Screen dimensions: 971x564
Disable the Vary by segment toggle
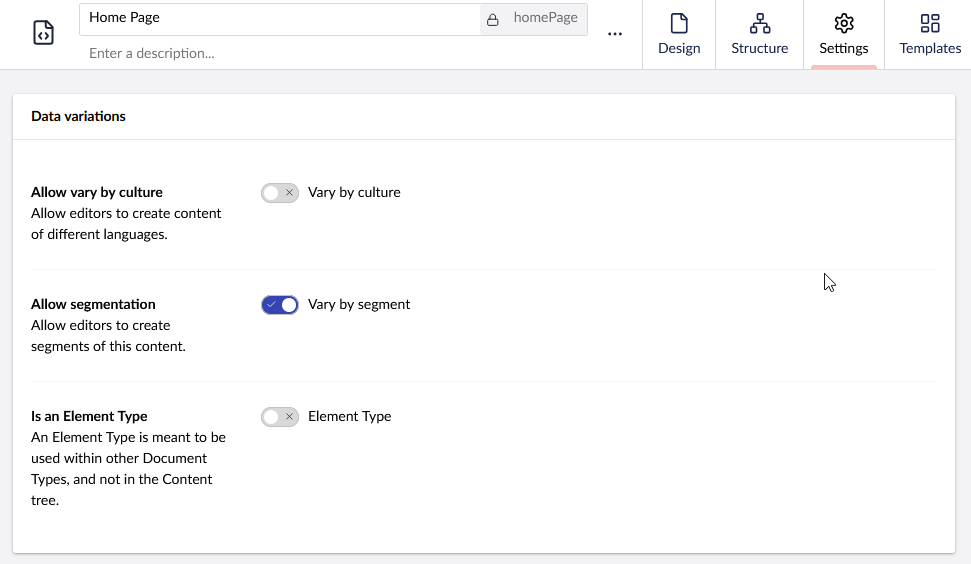coord(280,305)
